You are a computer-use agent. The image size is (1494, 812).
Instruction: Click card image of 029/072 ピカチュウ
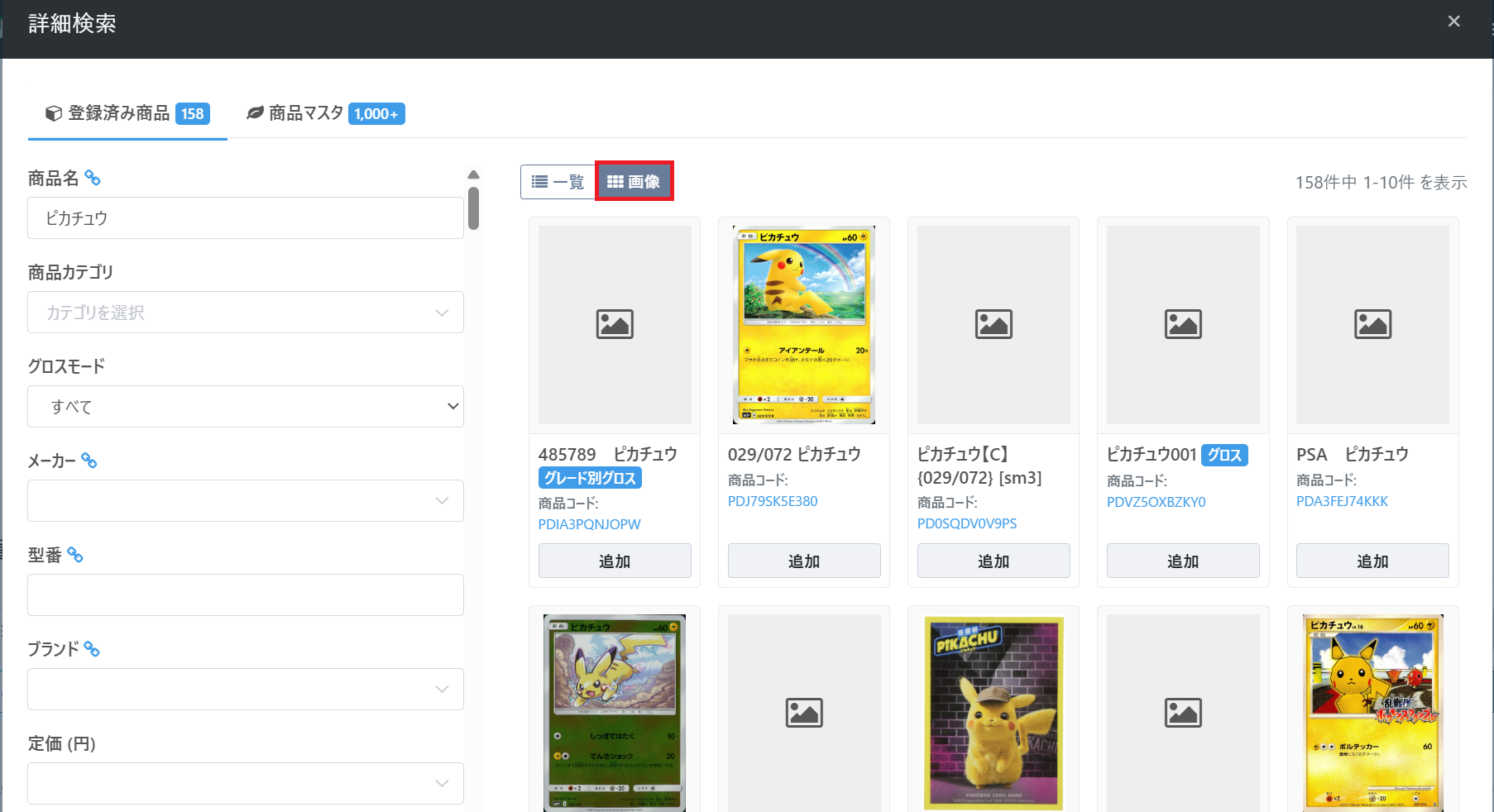pos(804,325)
